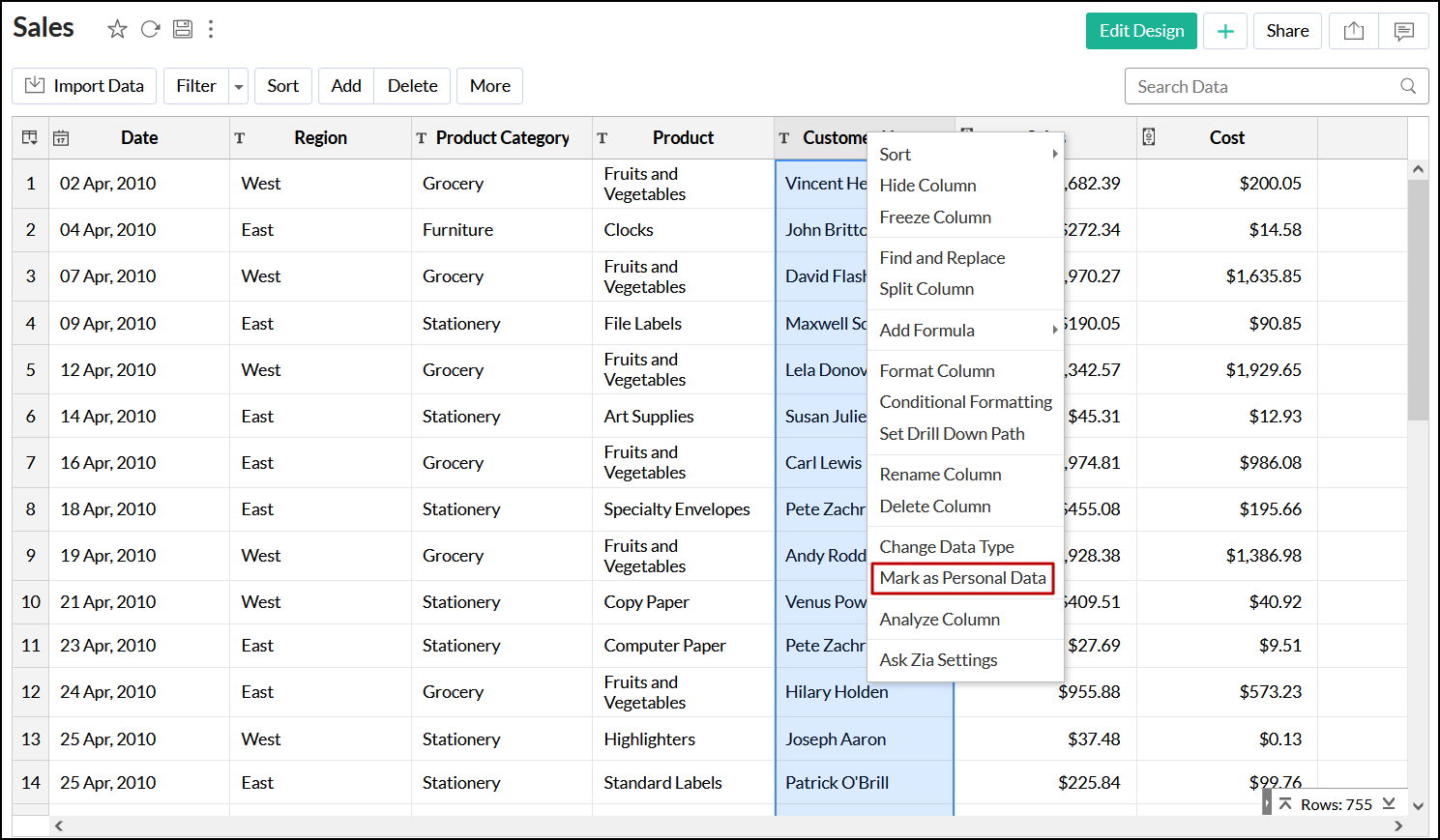Click the magnifier icon in Search Data
Screen dimensions: 1440x840
(1408, 86)
